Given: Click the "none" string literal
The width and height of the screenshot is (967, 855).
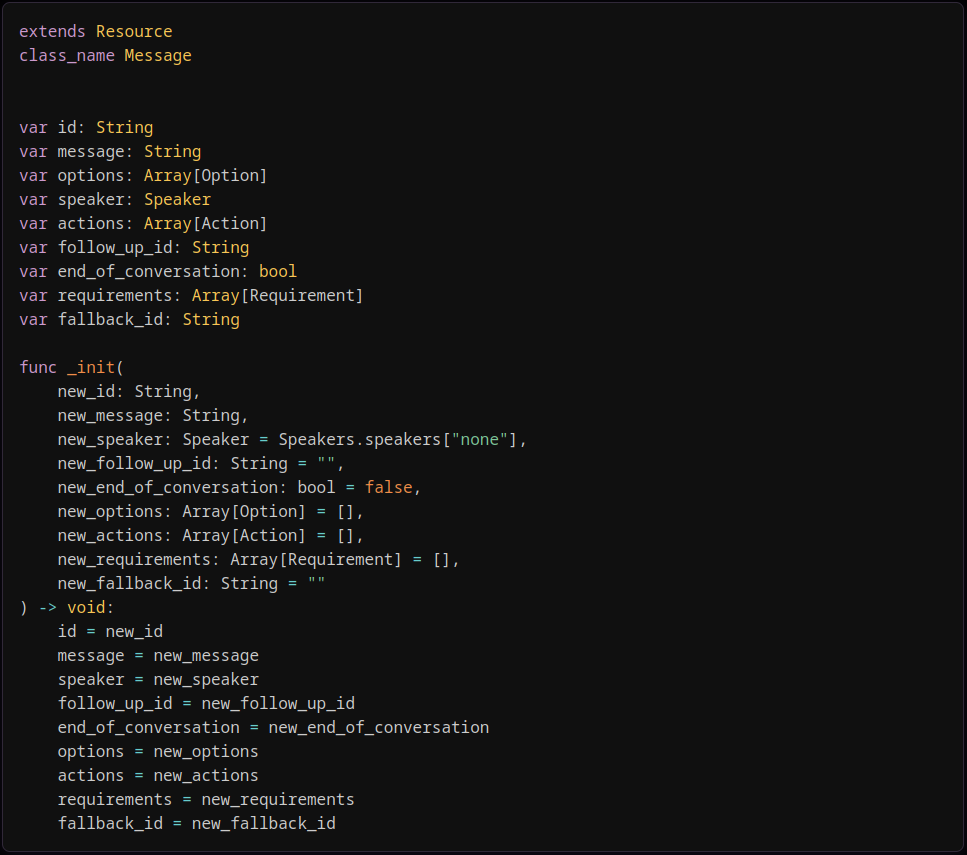Looking at the screenshot, I should [479, 439].
